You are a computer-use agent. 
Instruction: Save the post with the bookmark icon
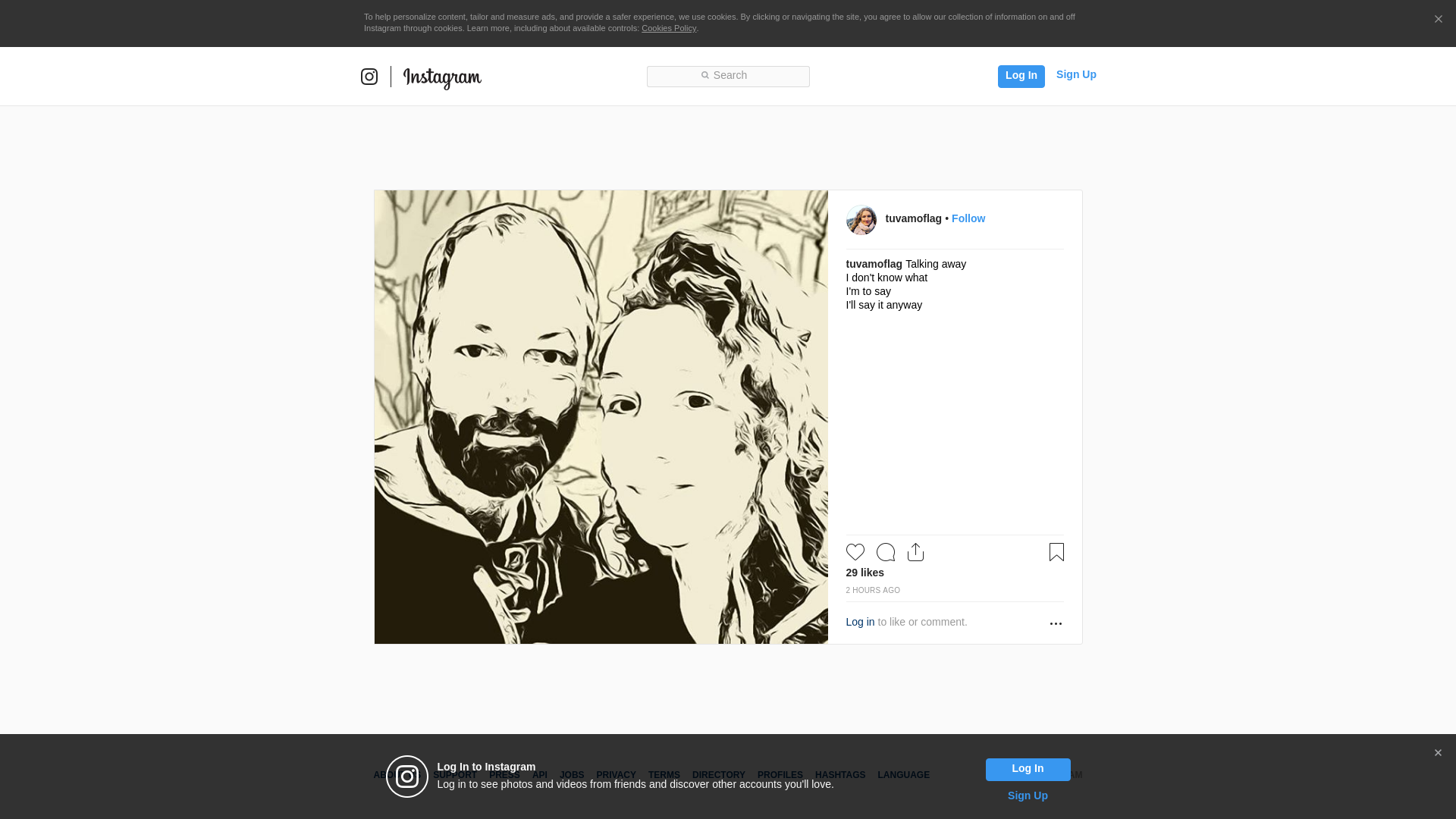point(1056,552)
